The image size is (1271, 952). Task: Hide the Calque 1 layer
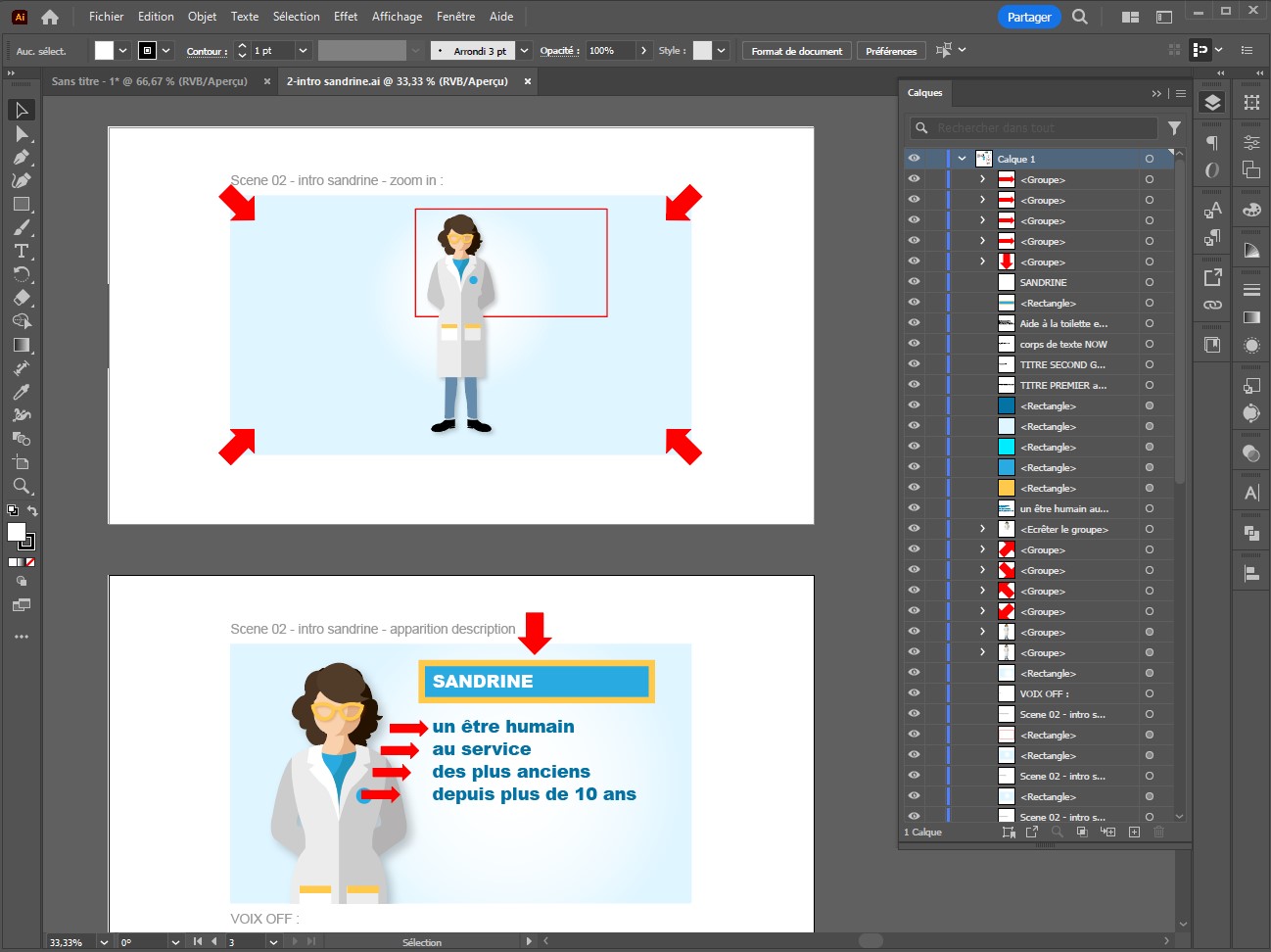coord(914,159)
